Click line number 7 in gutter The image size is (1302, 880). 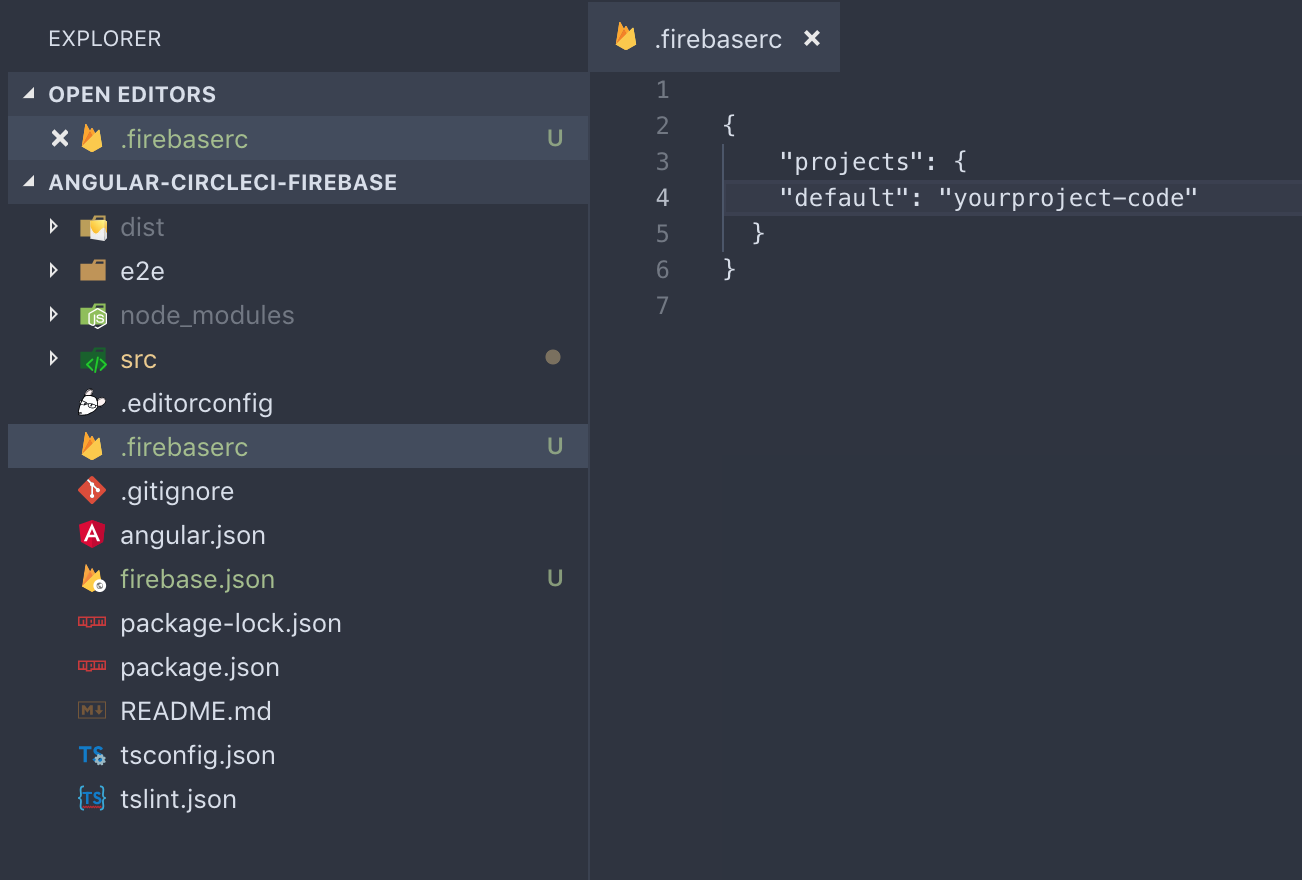pyautogui.click(x=662, y=305)
